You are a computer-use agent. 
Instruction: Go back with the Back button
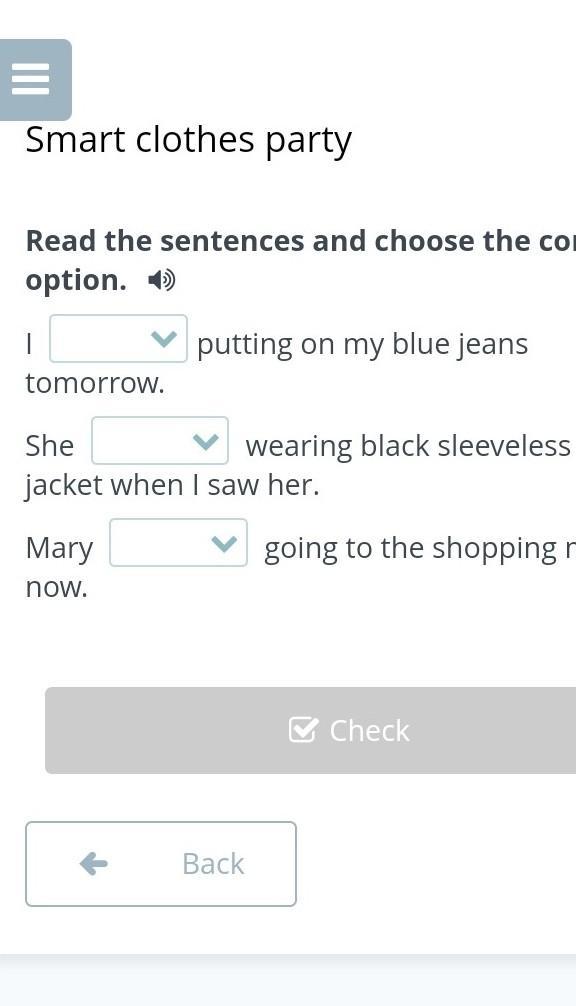tap(161, 864)
